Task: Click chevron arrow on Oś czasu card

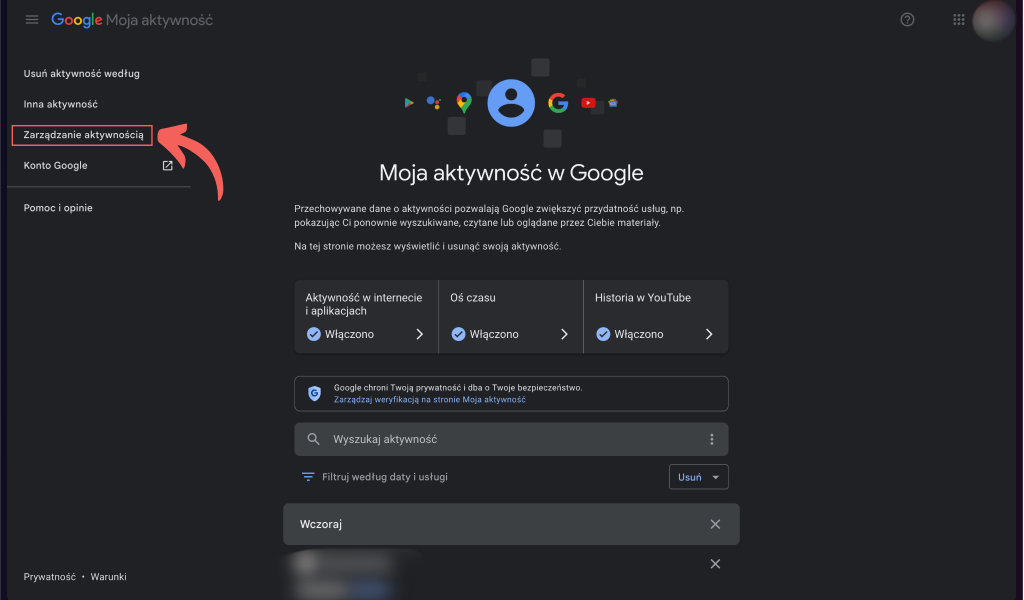Action: (x=564, y=334)
